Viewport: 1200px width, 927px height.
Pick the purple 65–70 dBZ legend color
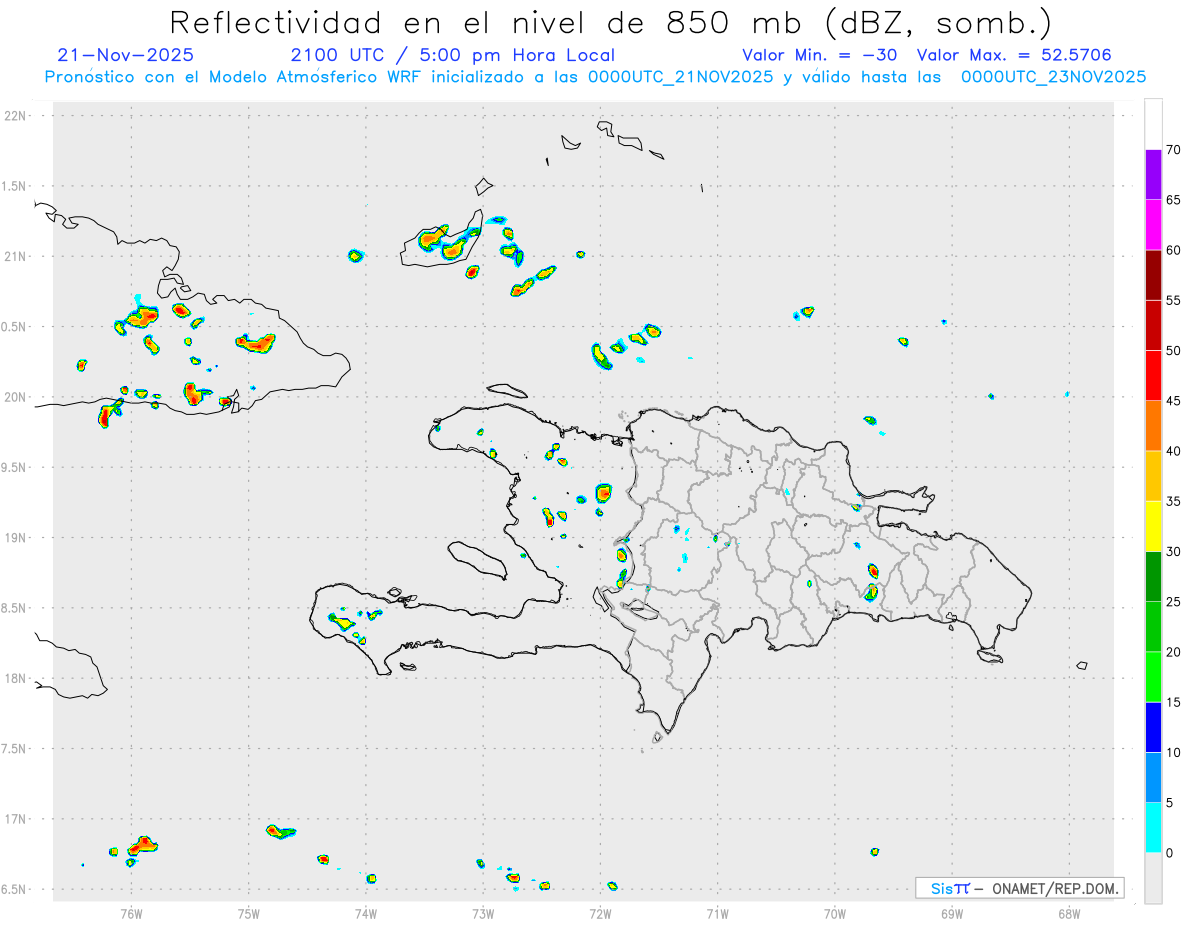tap(1153, 174)
